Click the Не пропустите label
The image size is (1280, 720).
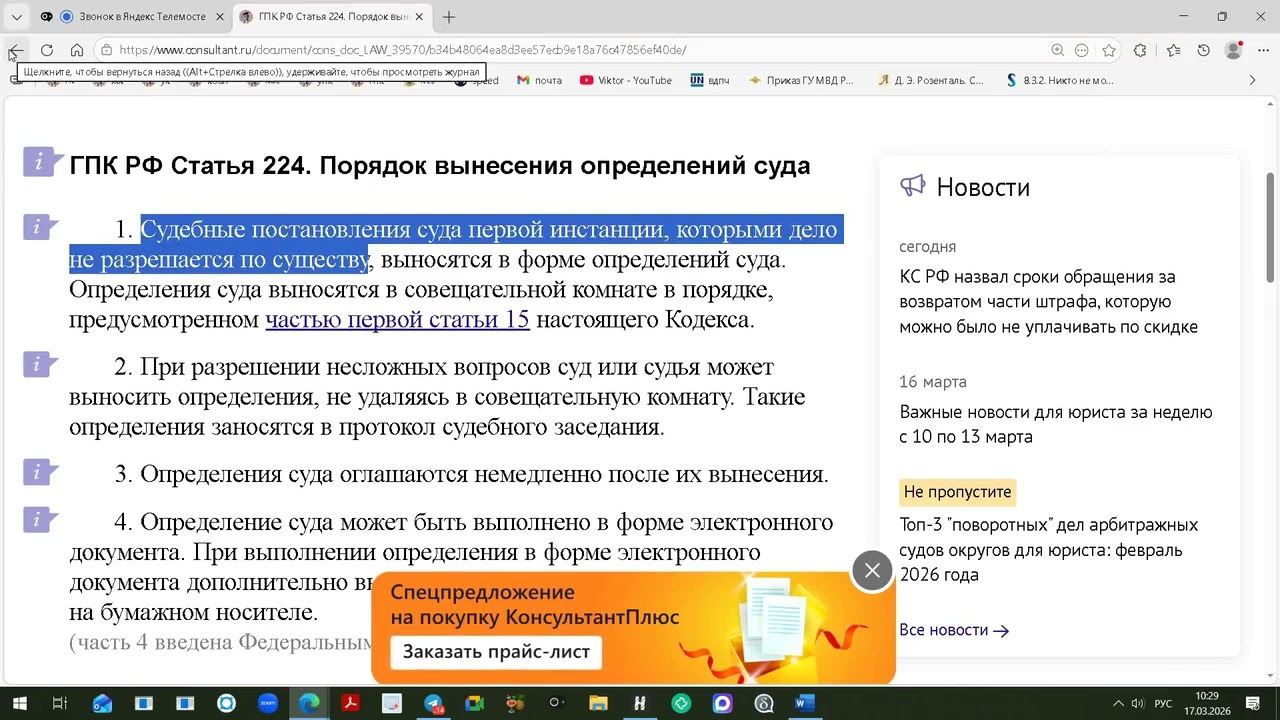(957, 492)
